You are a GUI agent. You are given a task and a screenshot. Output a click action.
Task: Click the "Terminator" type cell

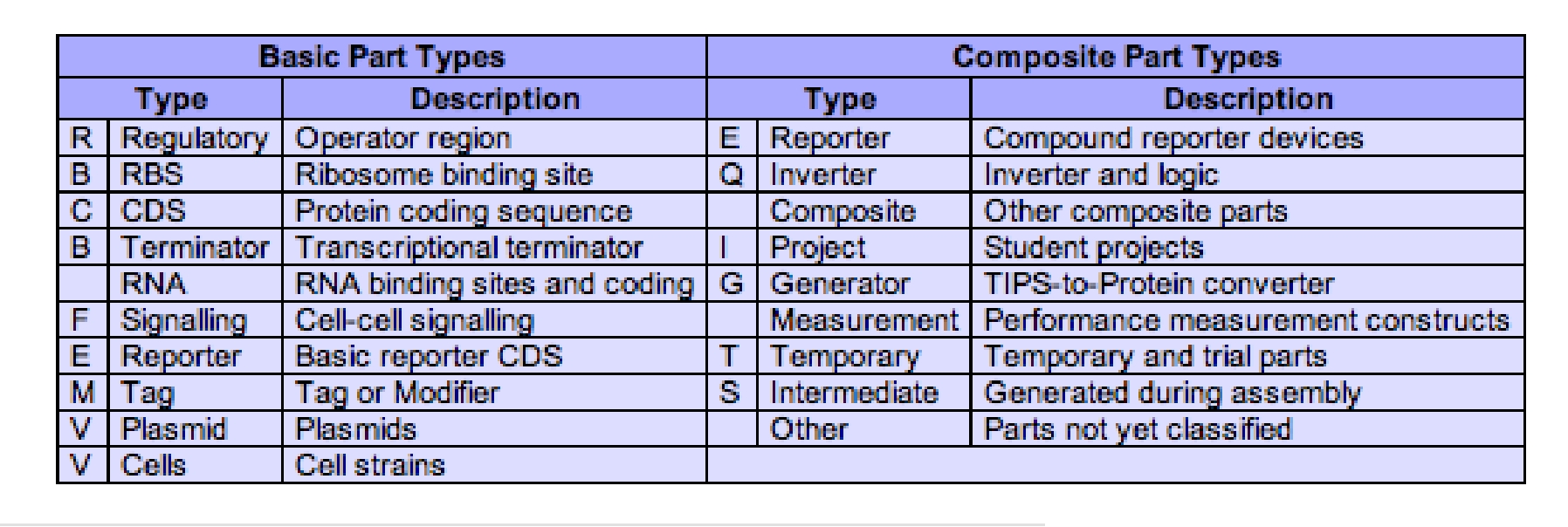pos(194,248)
